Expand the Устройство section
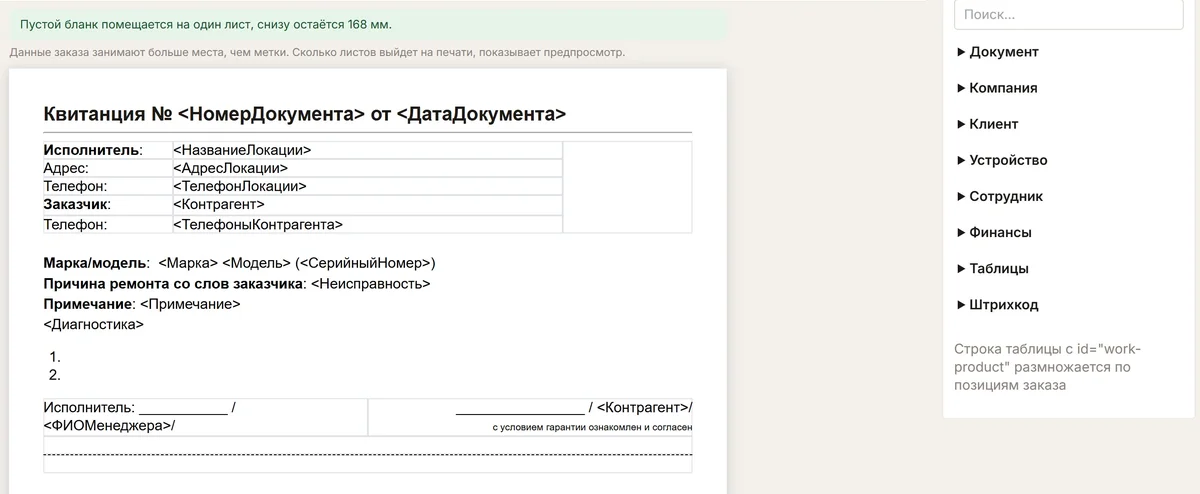1200x494 pixels. pyautogui.click(x=1002, y=160)
